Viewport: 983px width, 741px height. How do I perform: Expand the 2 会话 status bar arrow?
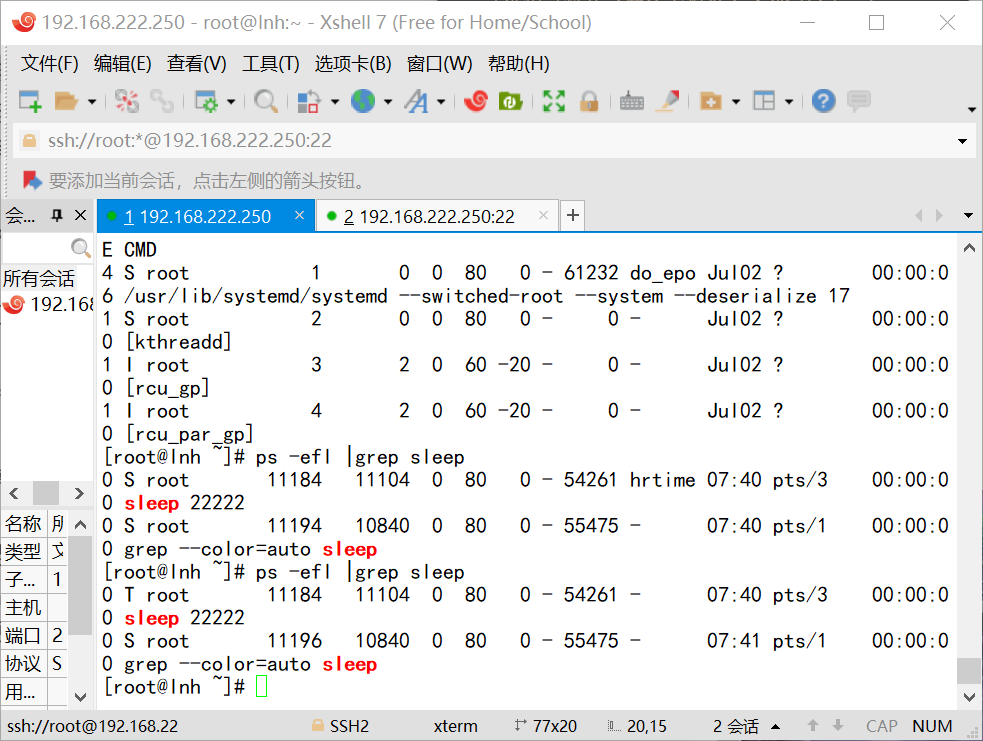[775, 727]
